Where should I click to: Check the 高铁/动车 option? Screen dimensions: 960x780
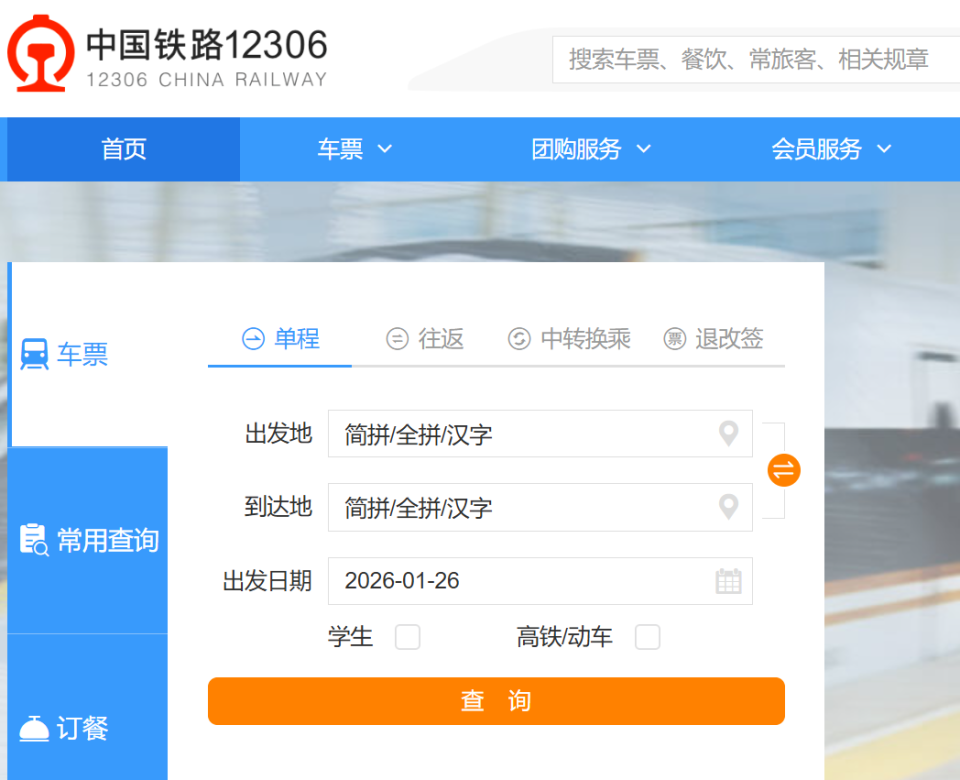647,637
